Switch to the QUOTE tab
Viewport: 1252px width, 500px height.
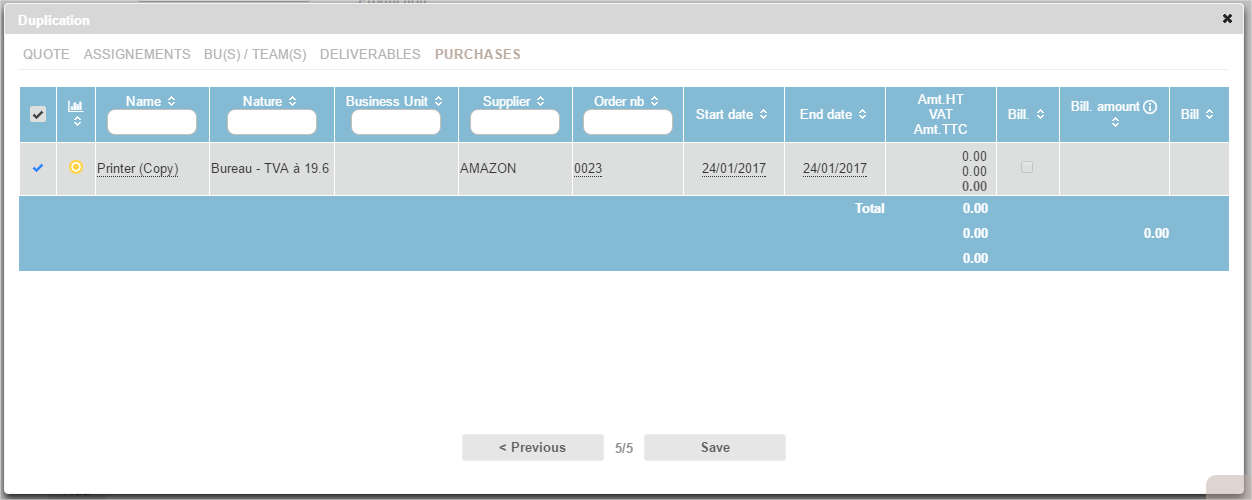(x=46, y=54)
